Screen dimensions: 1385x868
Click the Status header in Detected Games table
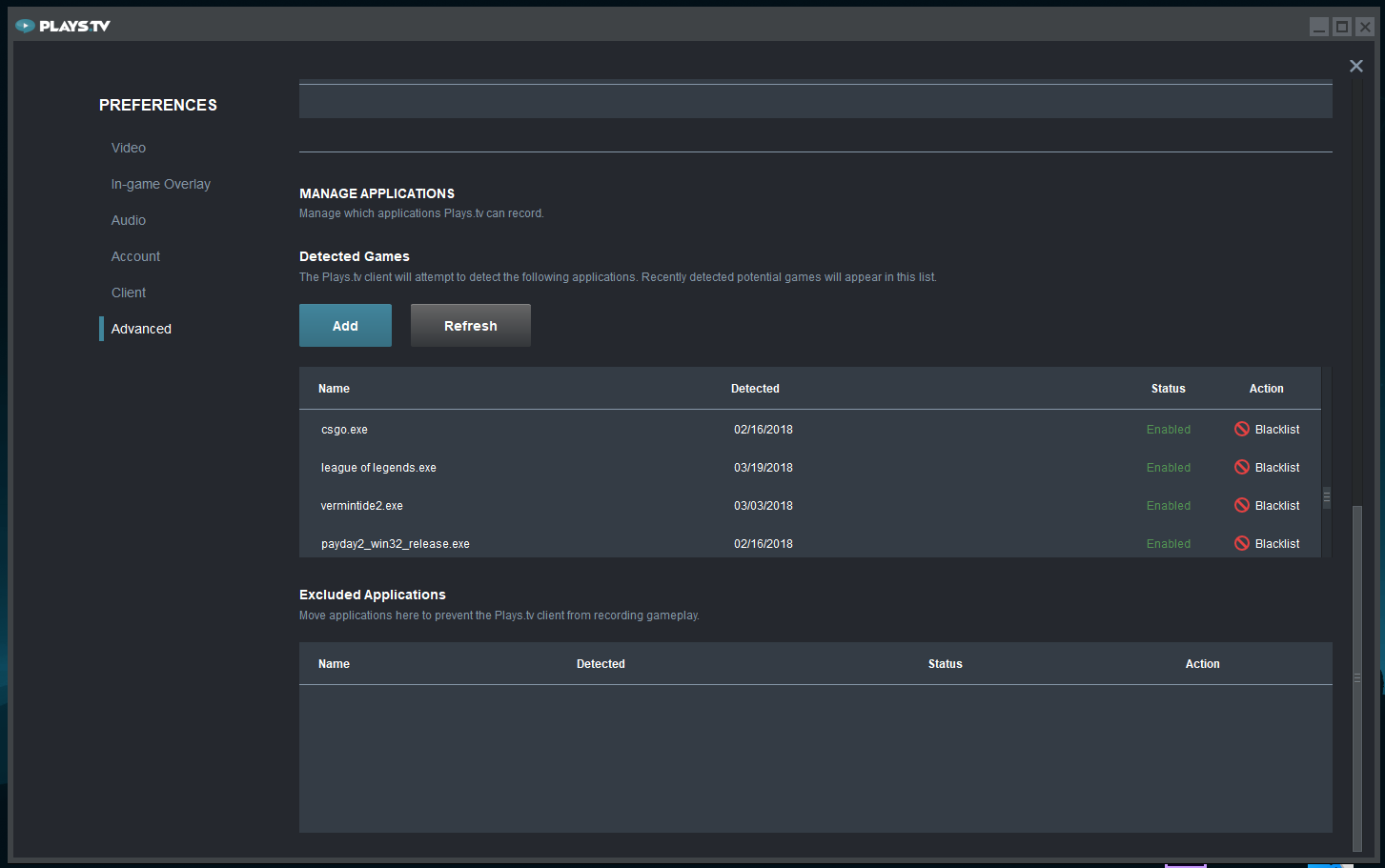tap(1169, 389)
